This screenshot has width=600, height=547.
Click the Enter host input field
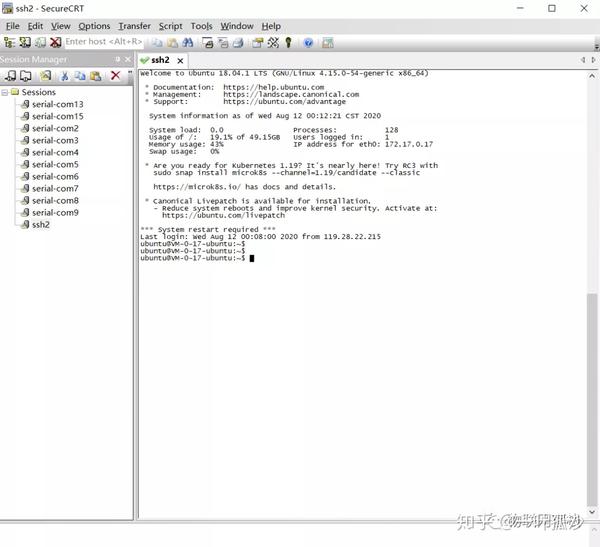click(104, 42)
